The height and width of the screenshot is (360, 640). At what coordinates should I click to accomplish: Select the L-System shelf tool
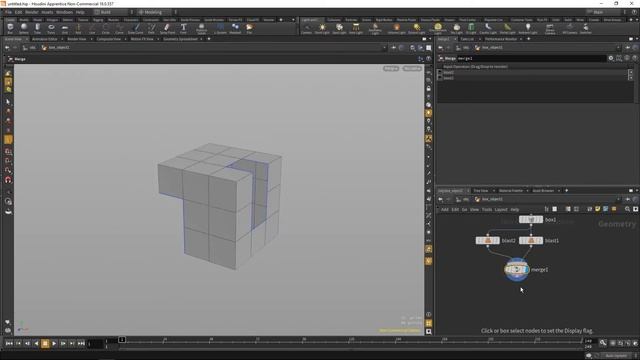tap(220, 29)
